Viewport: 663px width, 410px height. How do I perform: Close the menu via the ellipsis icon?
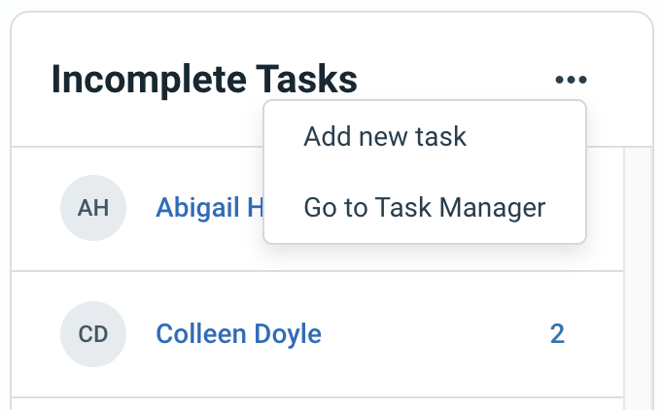(571, 80)
